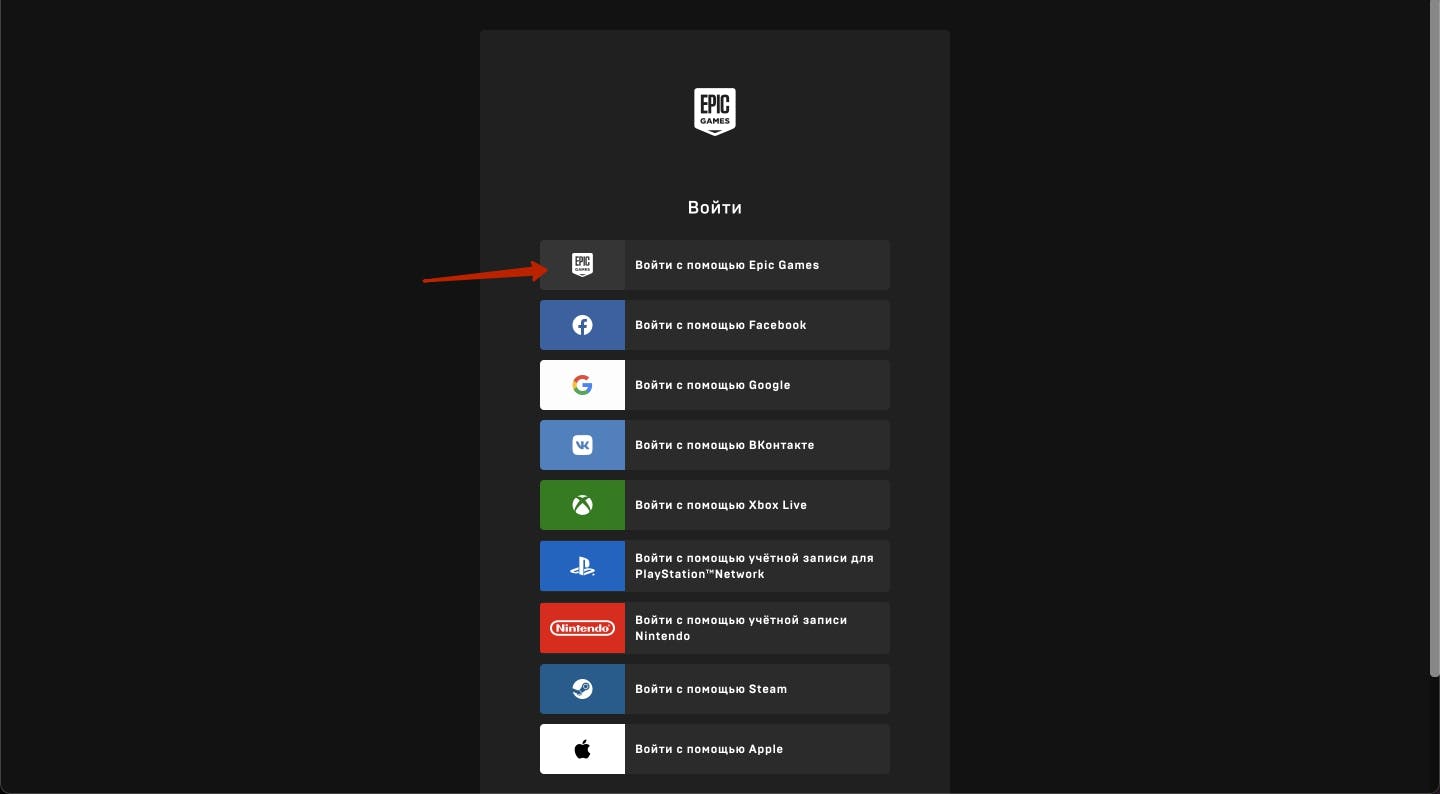This screenshot has height=794, width=1440.
Task: Choose the Google "G" icon
Action: [x=582, y=385]
